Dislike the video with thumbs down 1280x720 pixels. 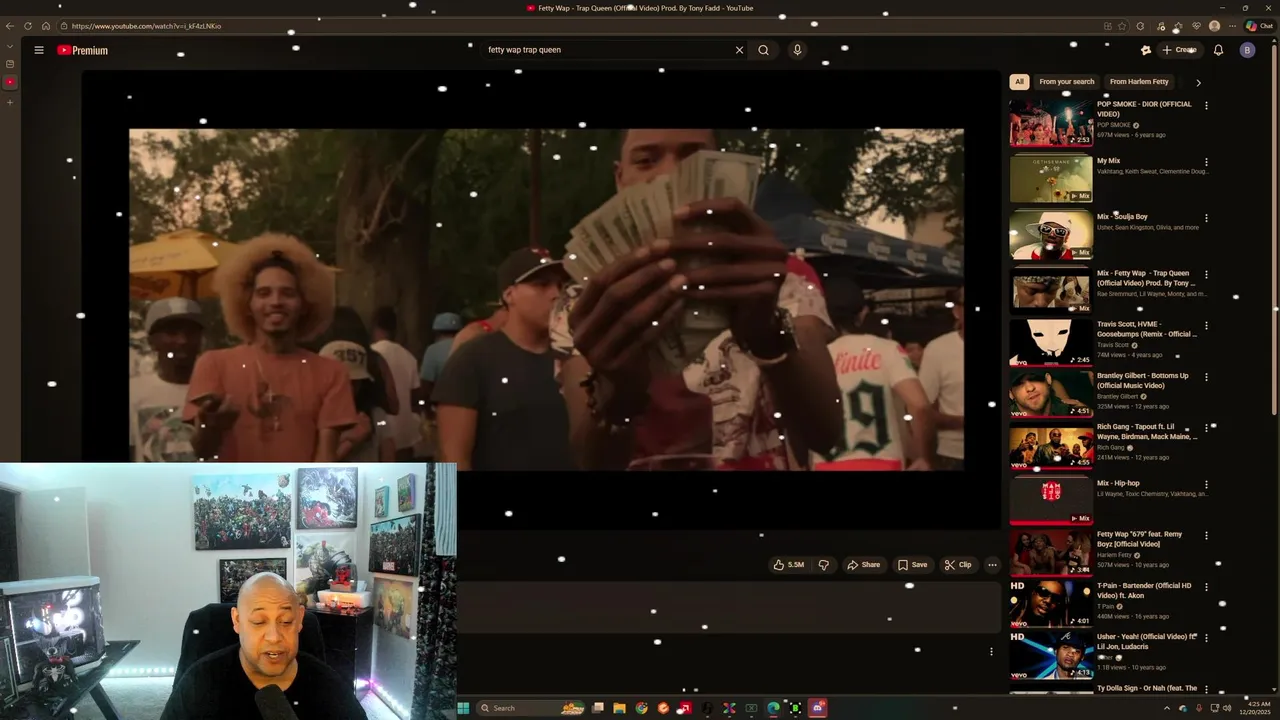tap(823, 565)
